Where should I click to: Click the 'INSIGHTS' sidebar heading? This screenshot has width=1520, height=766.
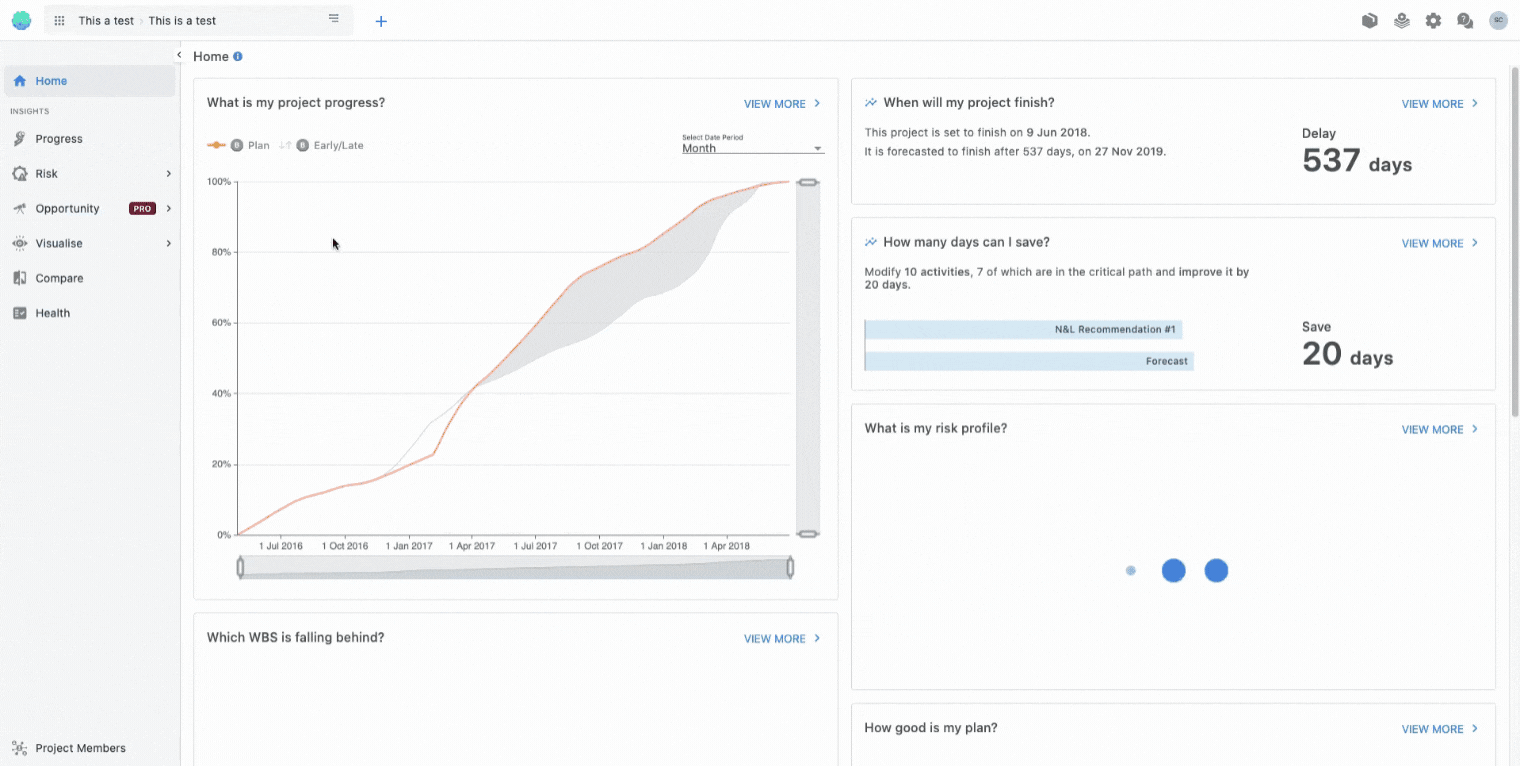tap(29, 111)
